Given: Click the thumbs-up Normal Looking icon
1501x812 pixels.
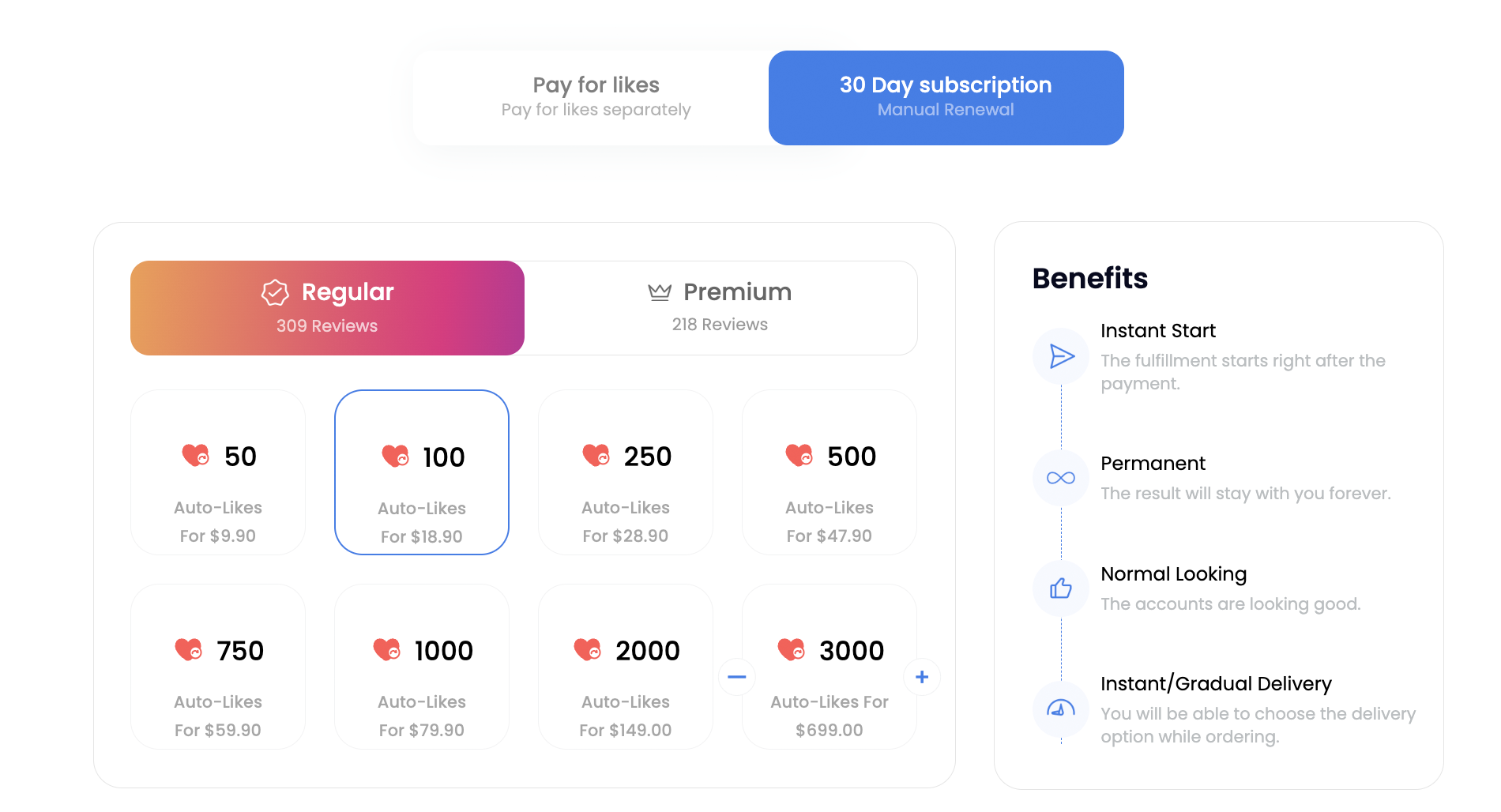Looking at the screenshot, I should 1061,588.
